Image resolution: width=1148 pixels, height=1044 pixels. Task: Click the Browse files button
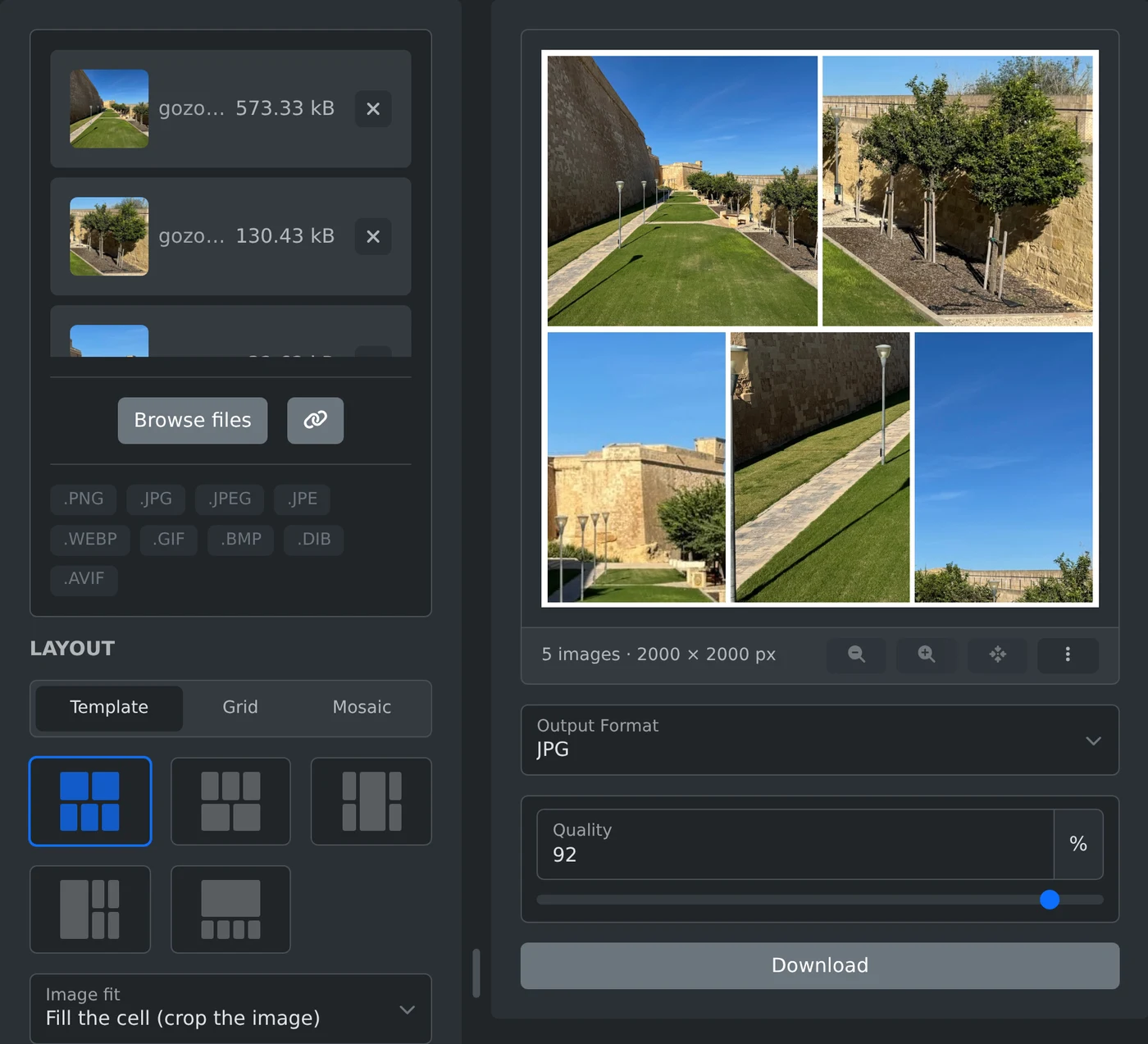(193, 421)
